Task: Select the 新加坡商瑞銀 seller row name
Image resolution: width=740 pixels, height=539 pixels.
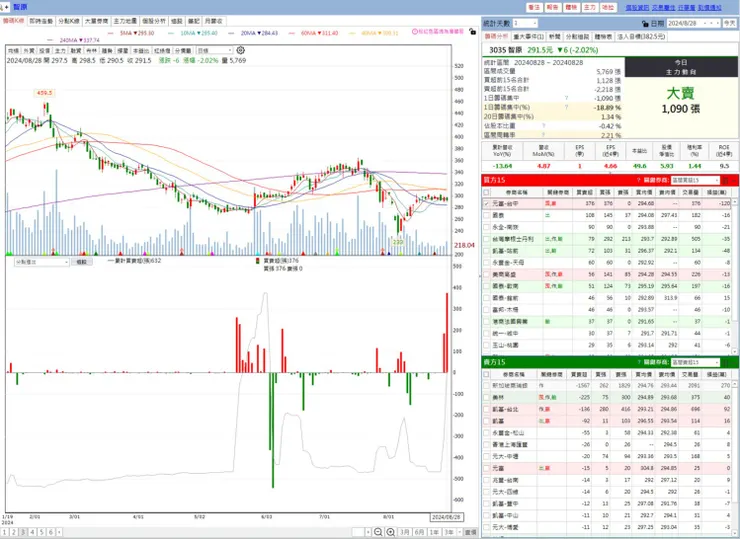Action: click(x=510, y=386)
